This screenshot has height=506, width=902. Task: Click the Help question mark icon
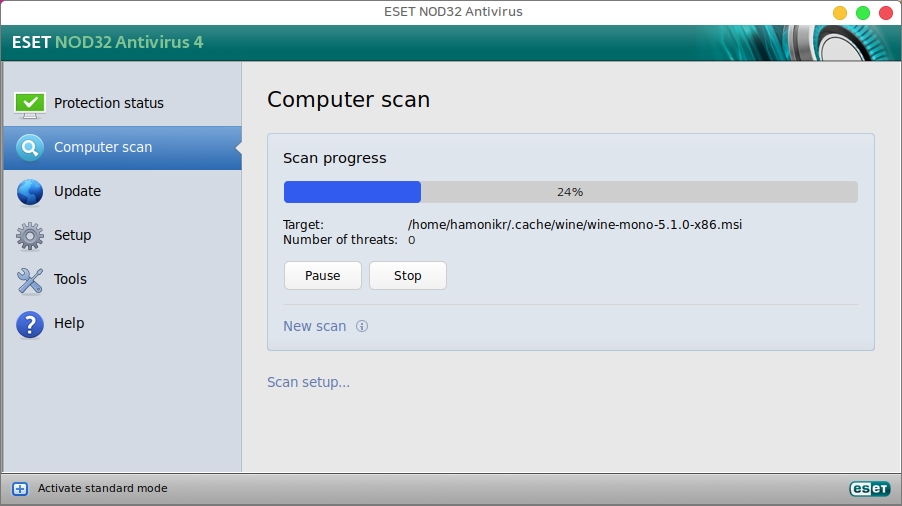point(30,324)
